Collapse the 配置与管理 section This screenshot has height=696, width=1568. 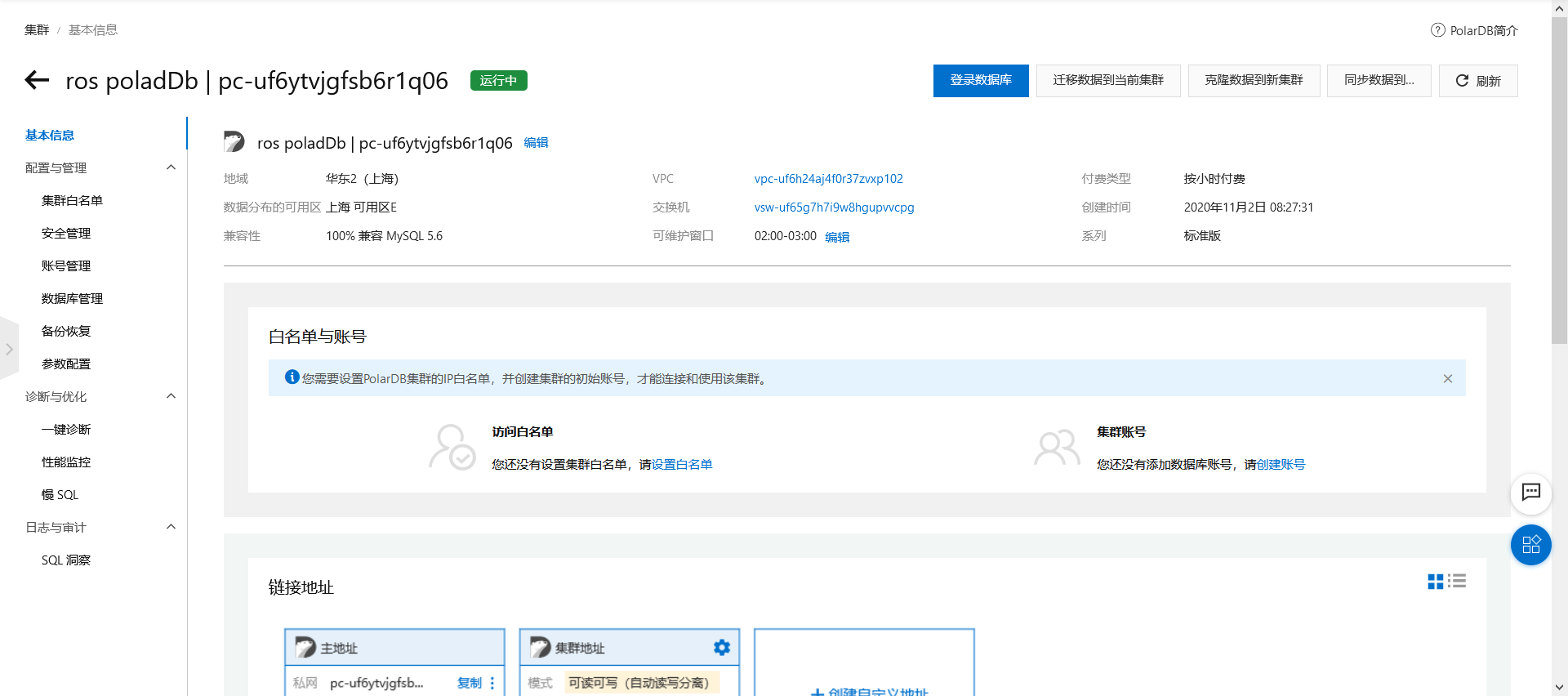tap(171, 167)
